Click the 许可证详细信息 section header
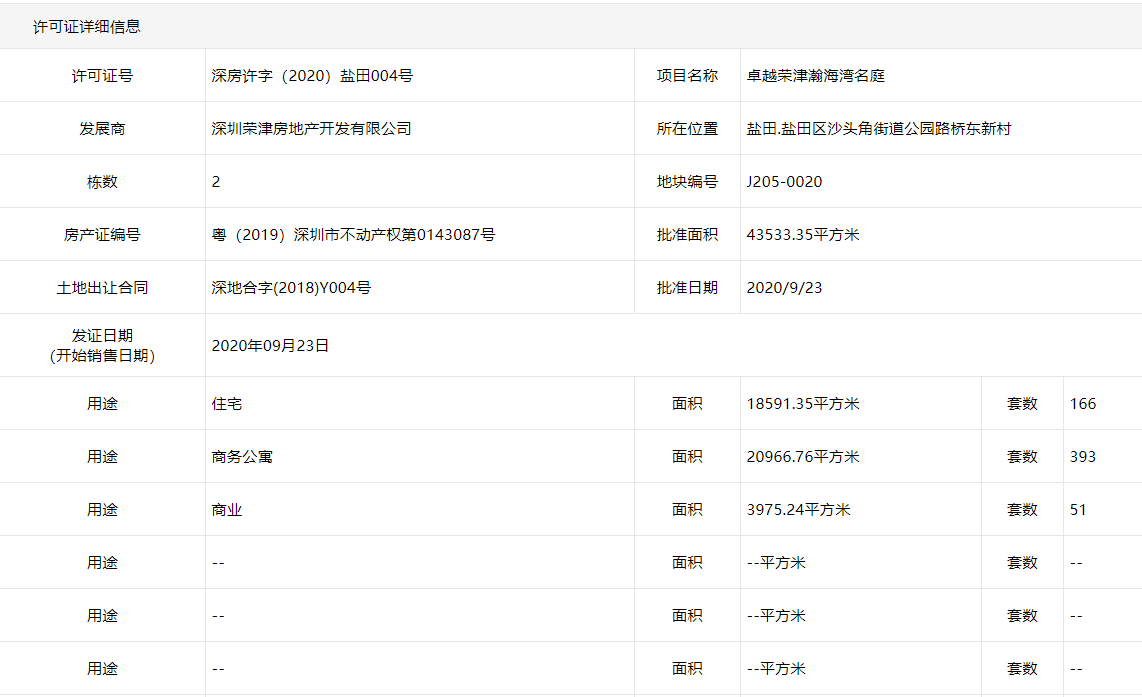The width and height of the screenshot is (1142, 697). coord(87,27)
